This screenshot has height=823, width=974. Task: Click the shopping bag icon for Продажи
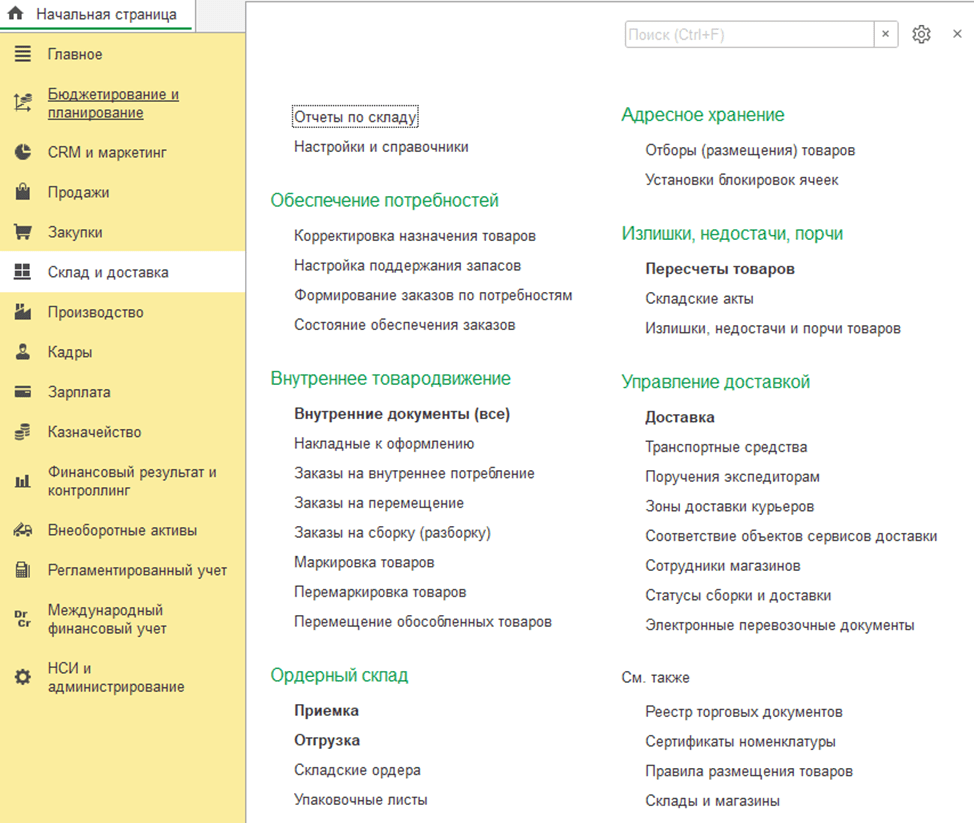pos(22,192)
